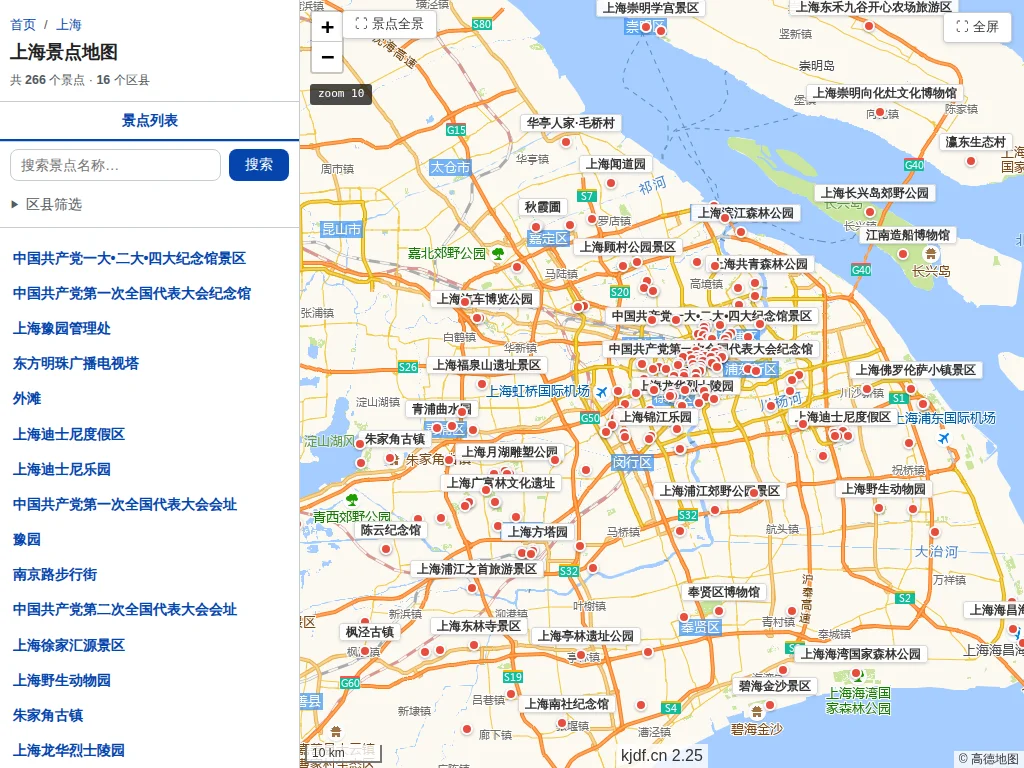Select 上海豫园管理处 in the list
The height and width of the screenshot is (768, 1024).
pos(61,328)
